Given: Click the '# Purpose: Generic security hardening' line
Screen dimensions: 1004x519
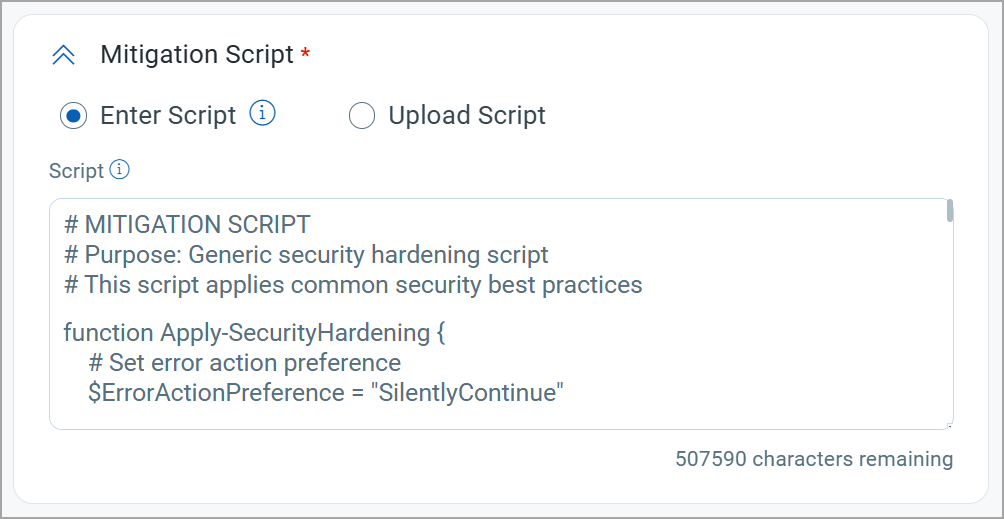Looking at the screenshot, I should [x=306, y=255].
